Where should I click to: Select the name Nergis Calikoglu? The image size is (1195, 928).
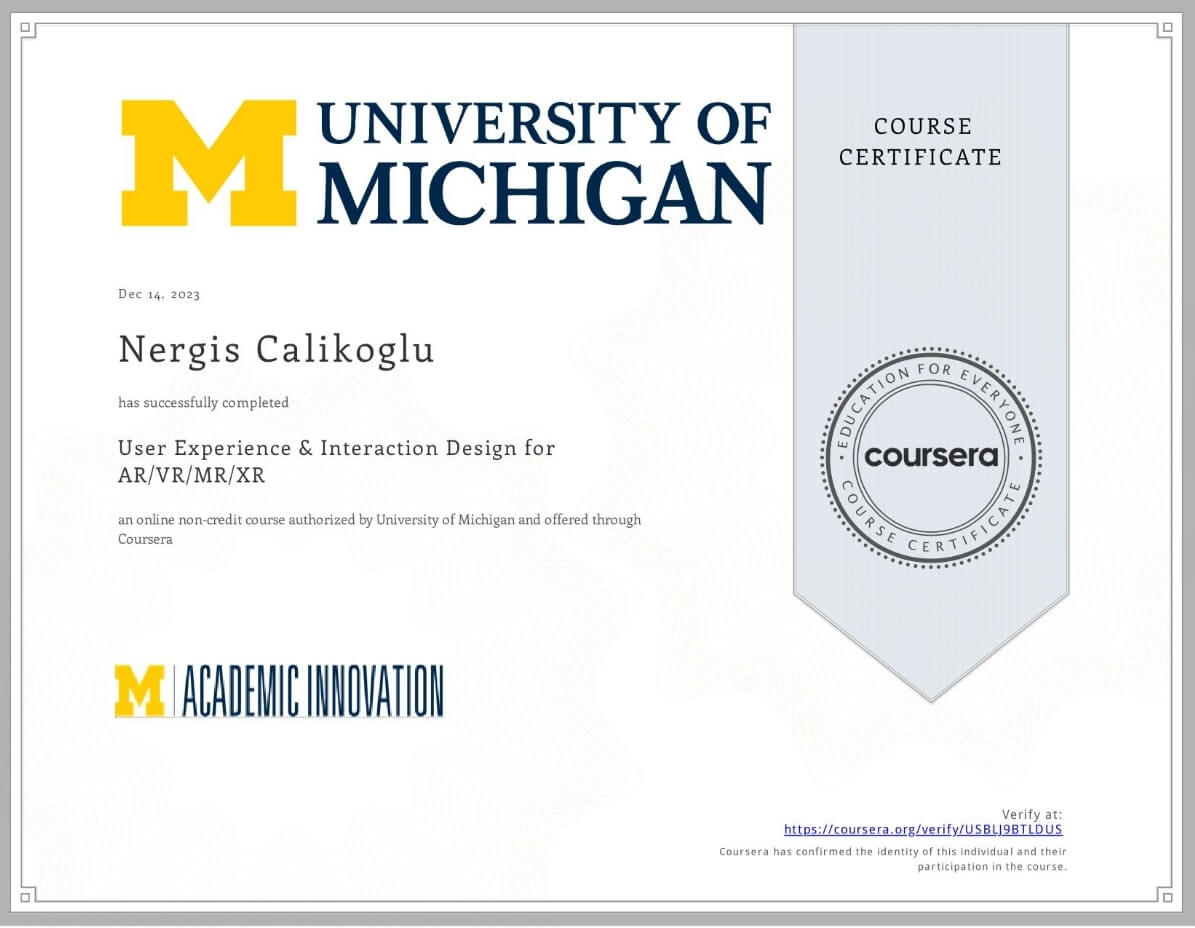click(x=276, y=350)
